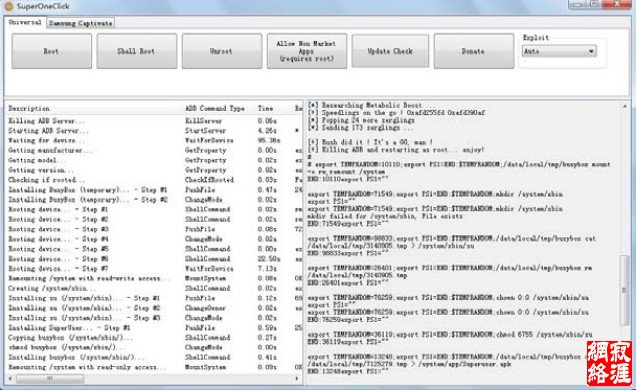
Task: Select the Getting version row
Action: click(x=154, y=170)
